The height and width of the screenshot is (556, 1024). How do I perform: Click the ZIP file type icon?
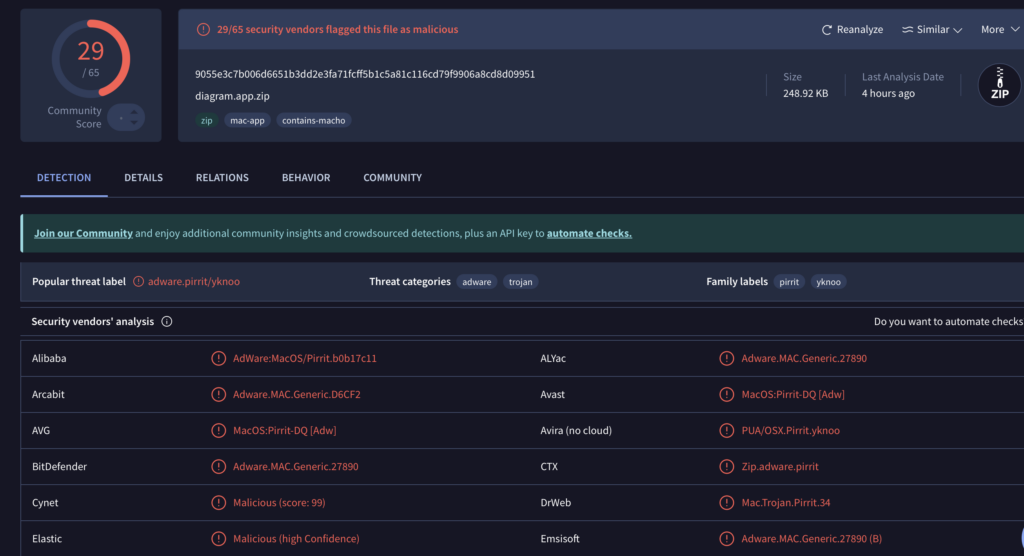[999, 85]
